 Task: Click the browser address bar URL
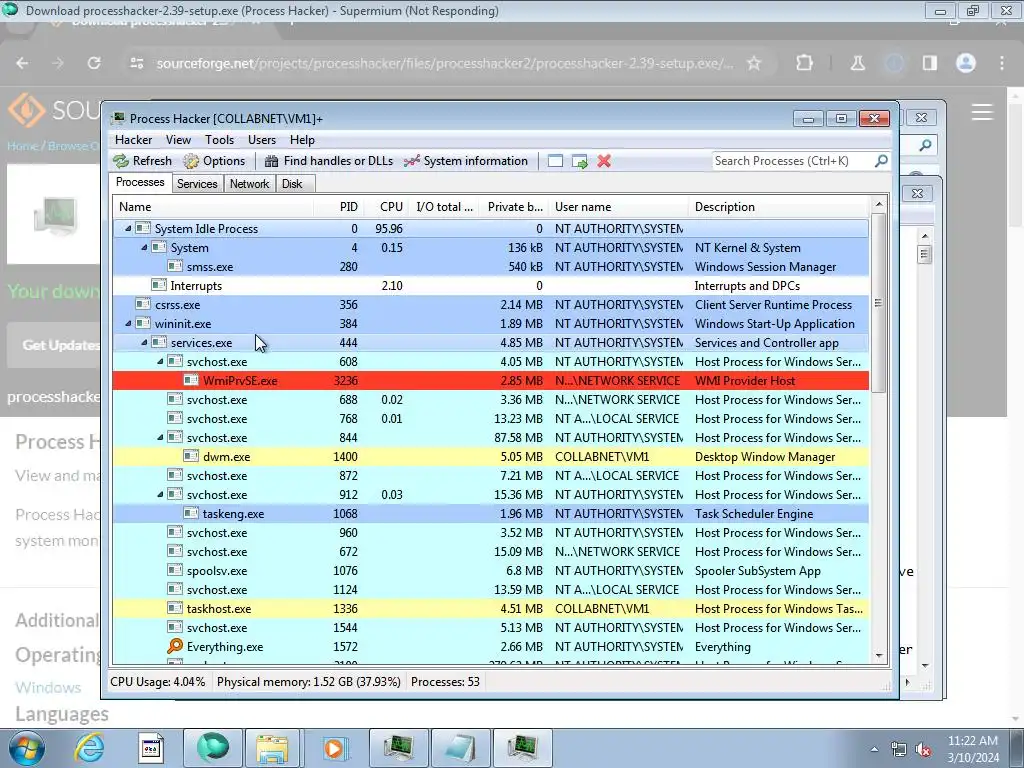point(445,63)
